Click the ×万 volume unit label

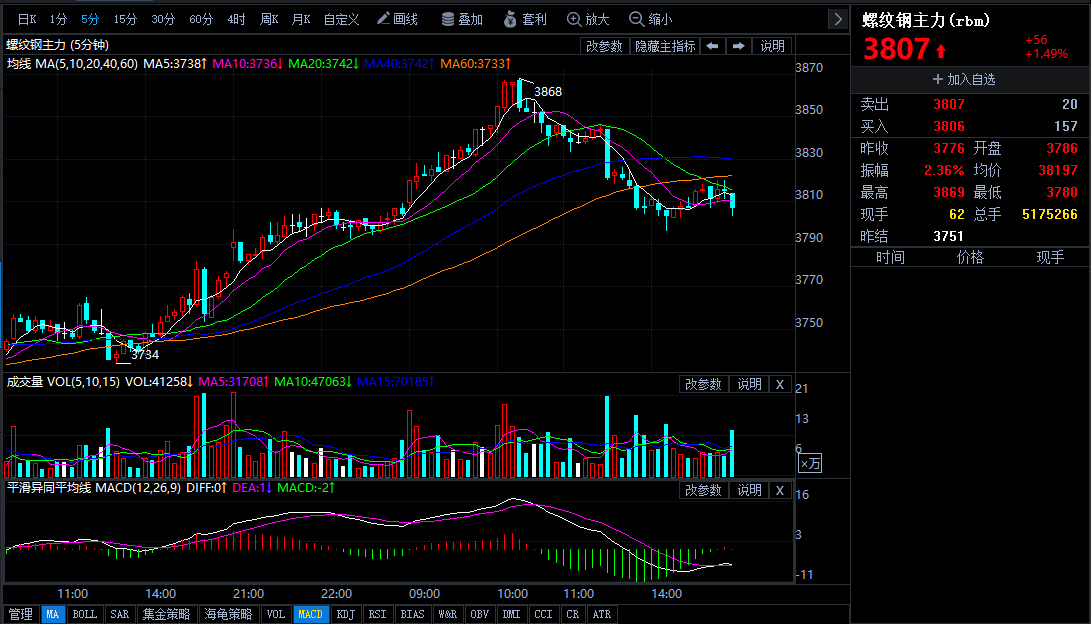(x=810, y=463)
